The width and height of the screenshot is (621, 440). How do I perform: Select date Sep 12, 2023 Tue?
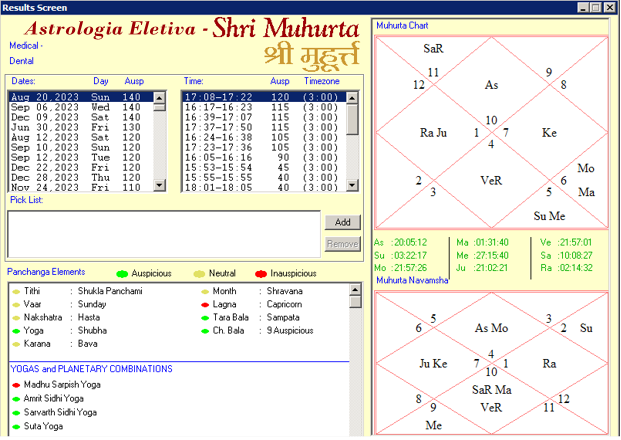81,157
